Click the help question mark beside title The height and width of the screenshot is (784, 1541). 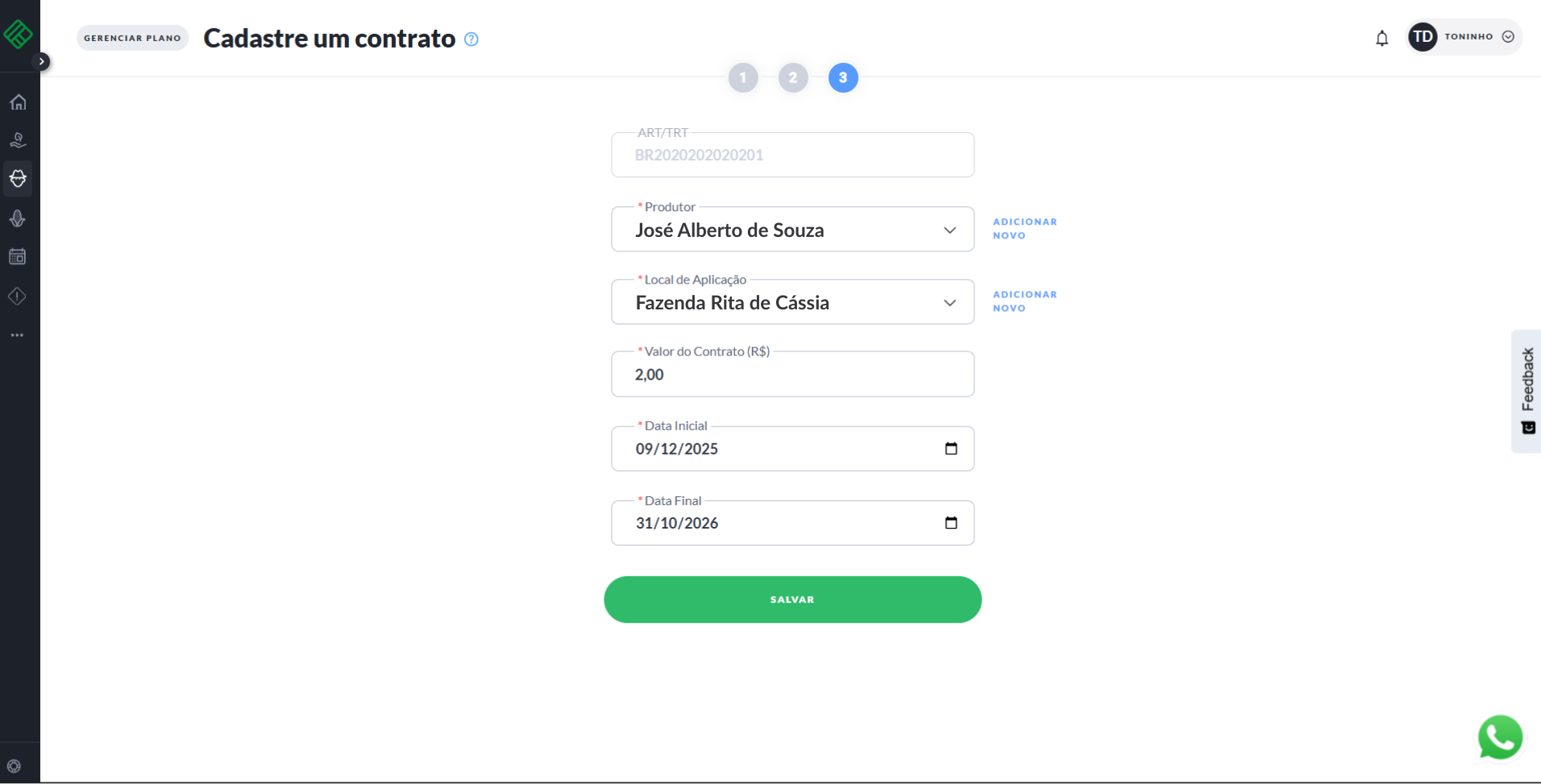point(471,39)
